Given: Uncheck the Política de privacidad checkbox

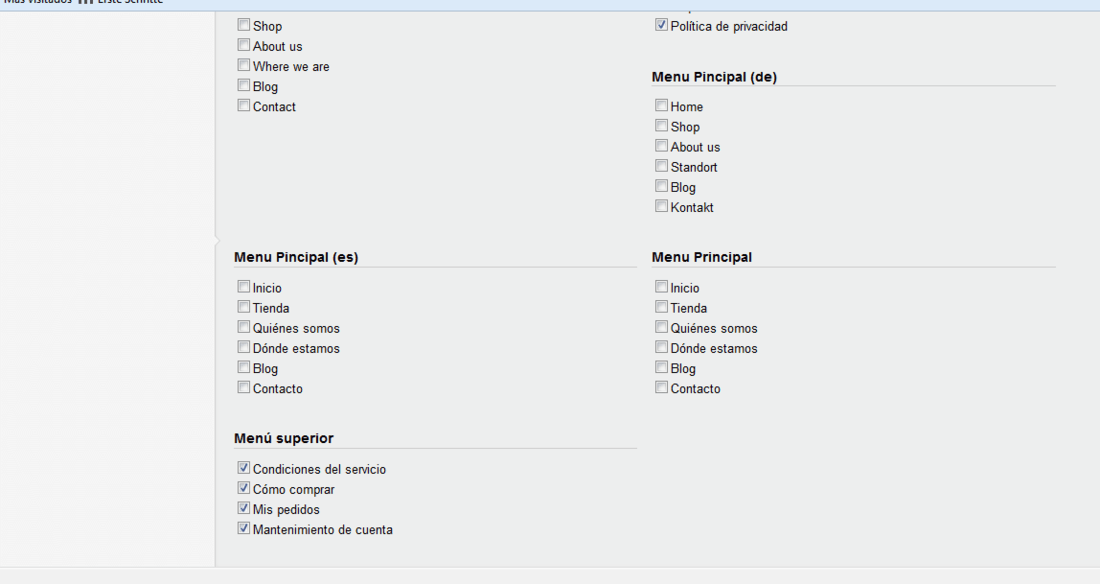Looking at the screenshot, I should (x=662, y=25).
